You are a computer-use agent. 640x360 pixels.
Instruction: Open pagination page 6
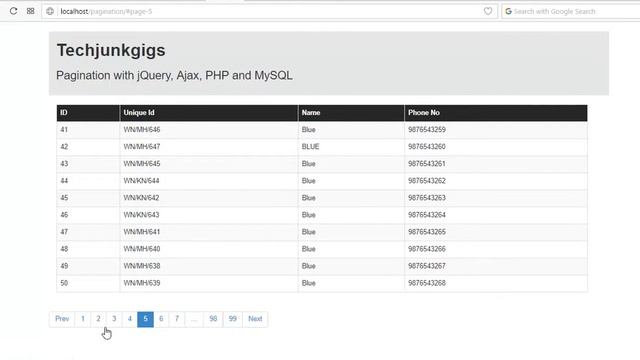(161, 319)
